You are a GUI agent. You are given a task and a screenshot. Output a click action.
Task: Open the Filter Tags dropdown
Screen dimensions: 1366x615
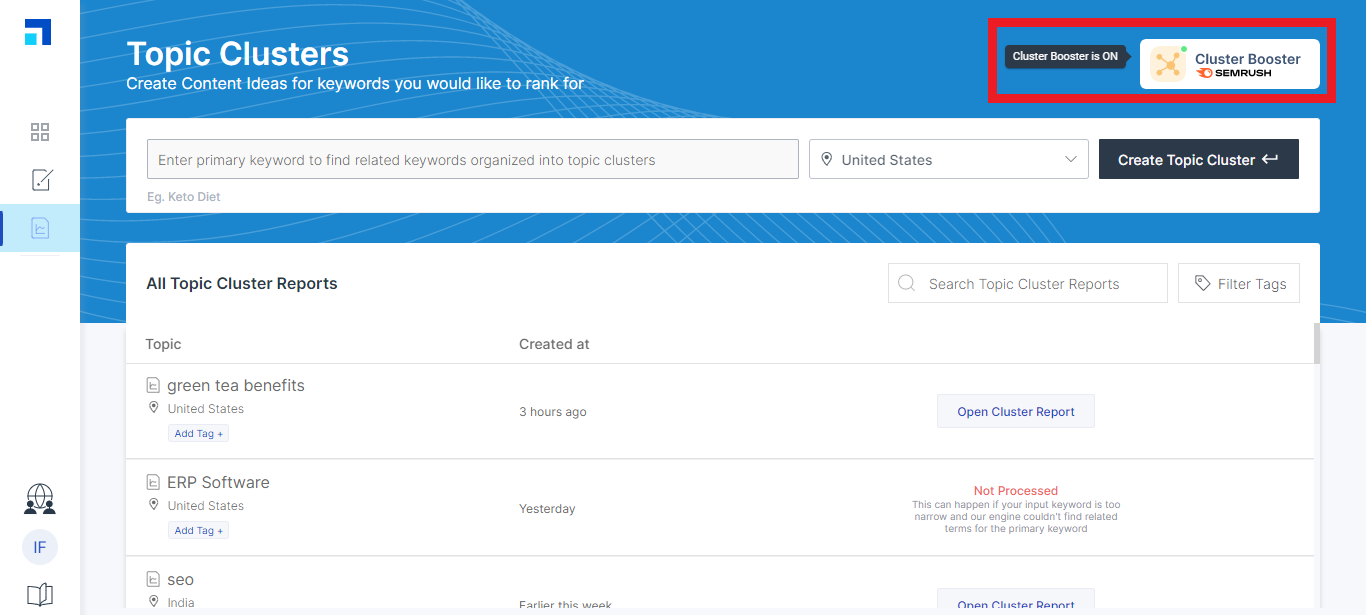coord(1238,284)
